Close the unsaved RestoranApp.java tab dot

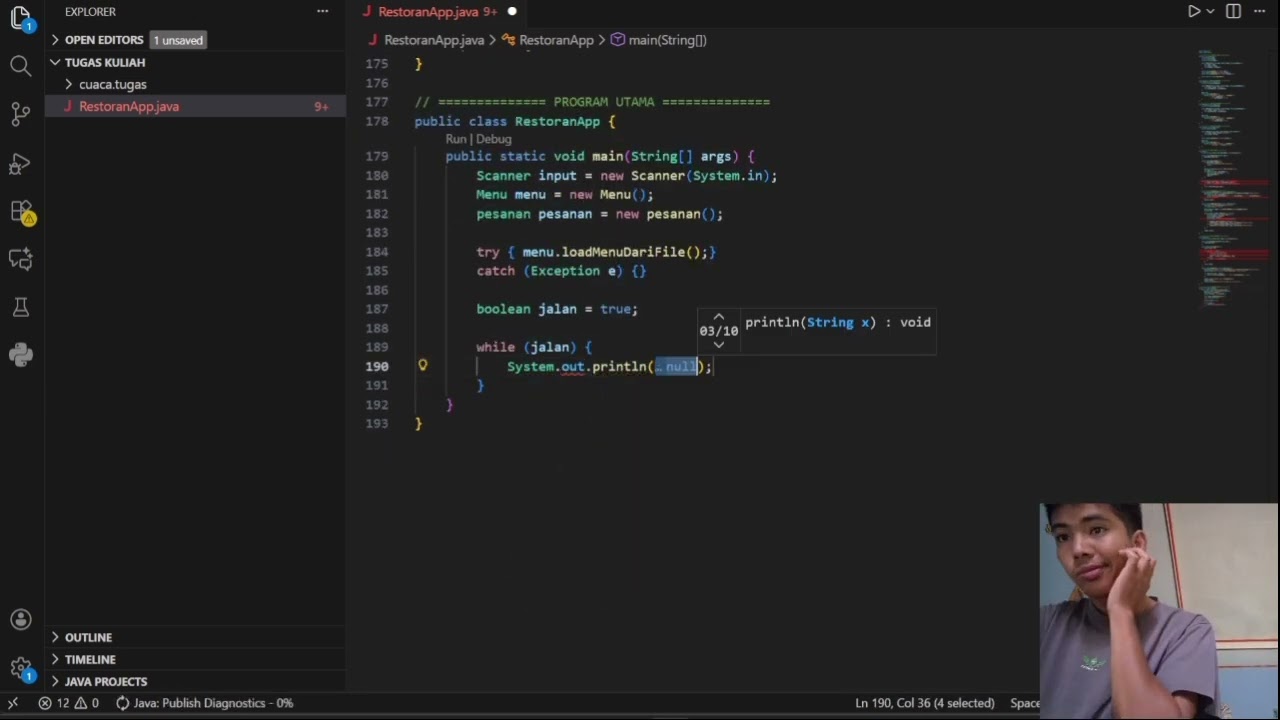pyautogui.click(x=512, y=12)
